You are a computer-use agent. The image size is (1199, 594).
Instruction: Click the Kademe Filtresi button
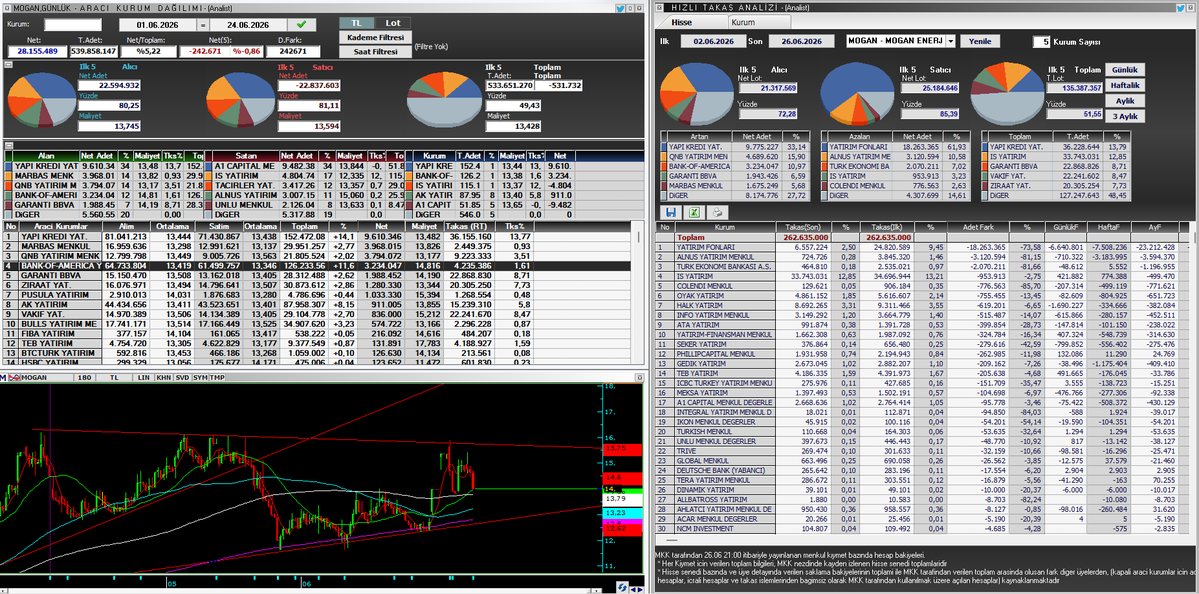(x=375, y=37)
